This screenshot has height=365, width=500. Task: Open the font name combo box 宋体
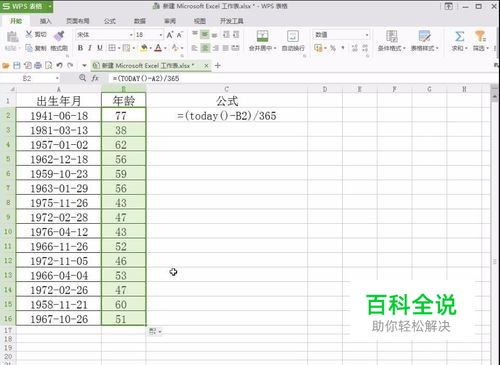coord(104,35)
